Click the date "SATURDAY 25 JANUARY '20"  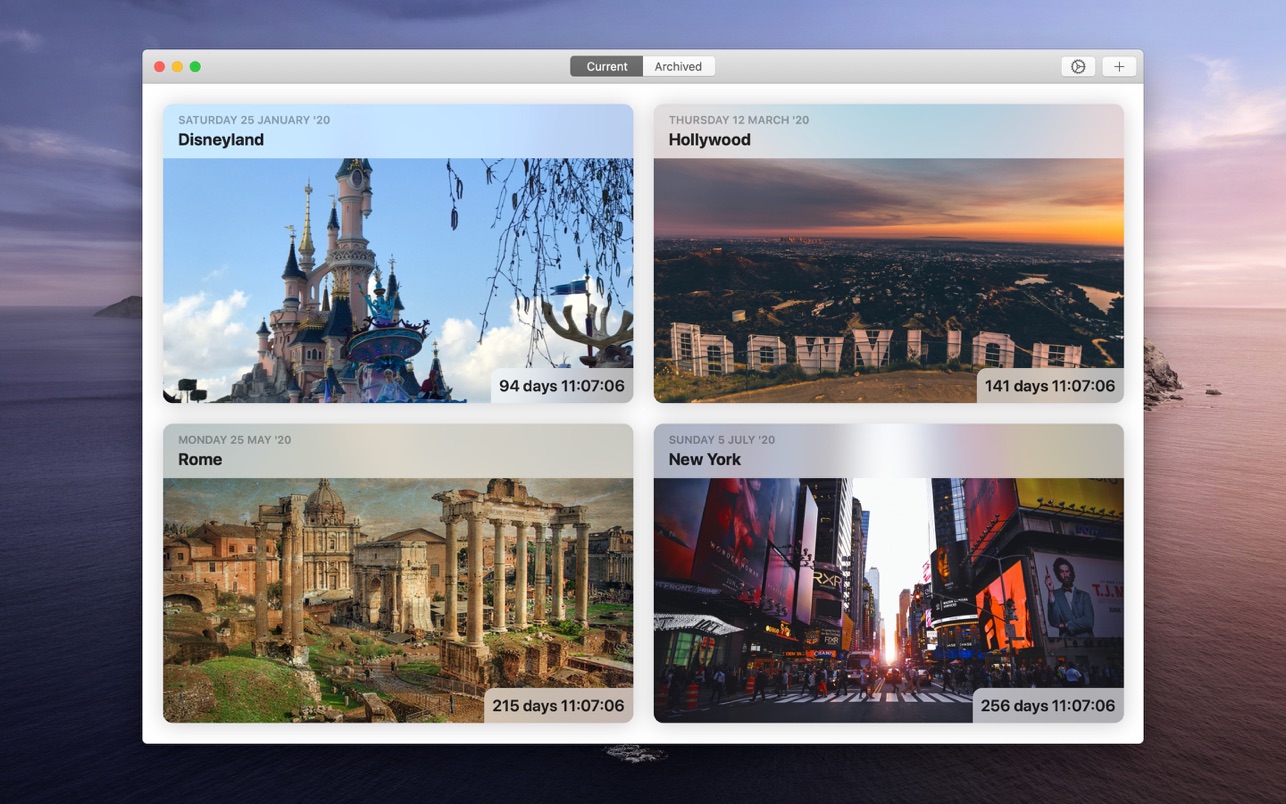point(254,120)
